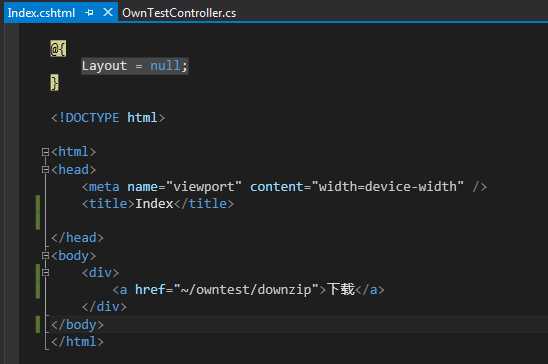Screen dimensions: 548x364
Task: Collapse the body tag block
Action: (x=45, y=256)
